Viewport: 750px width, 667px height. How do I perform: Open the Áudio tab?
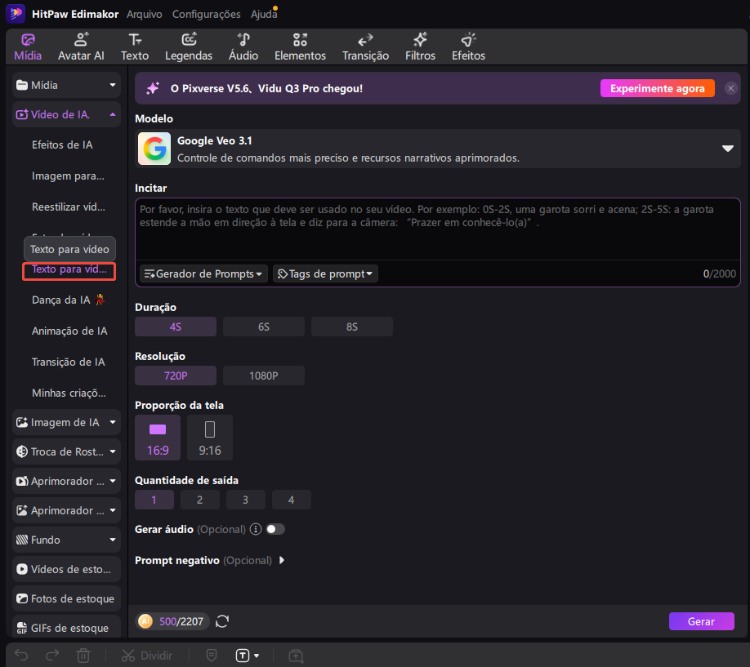coord(243,47)
